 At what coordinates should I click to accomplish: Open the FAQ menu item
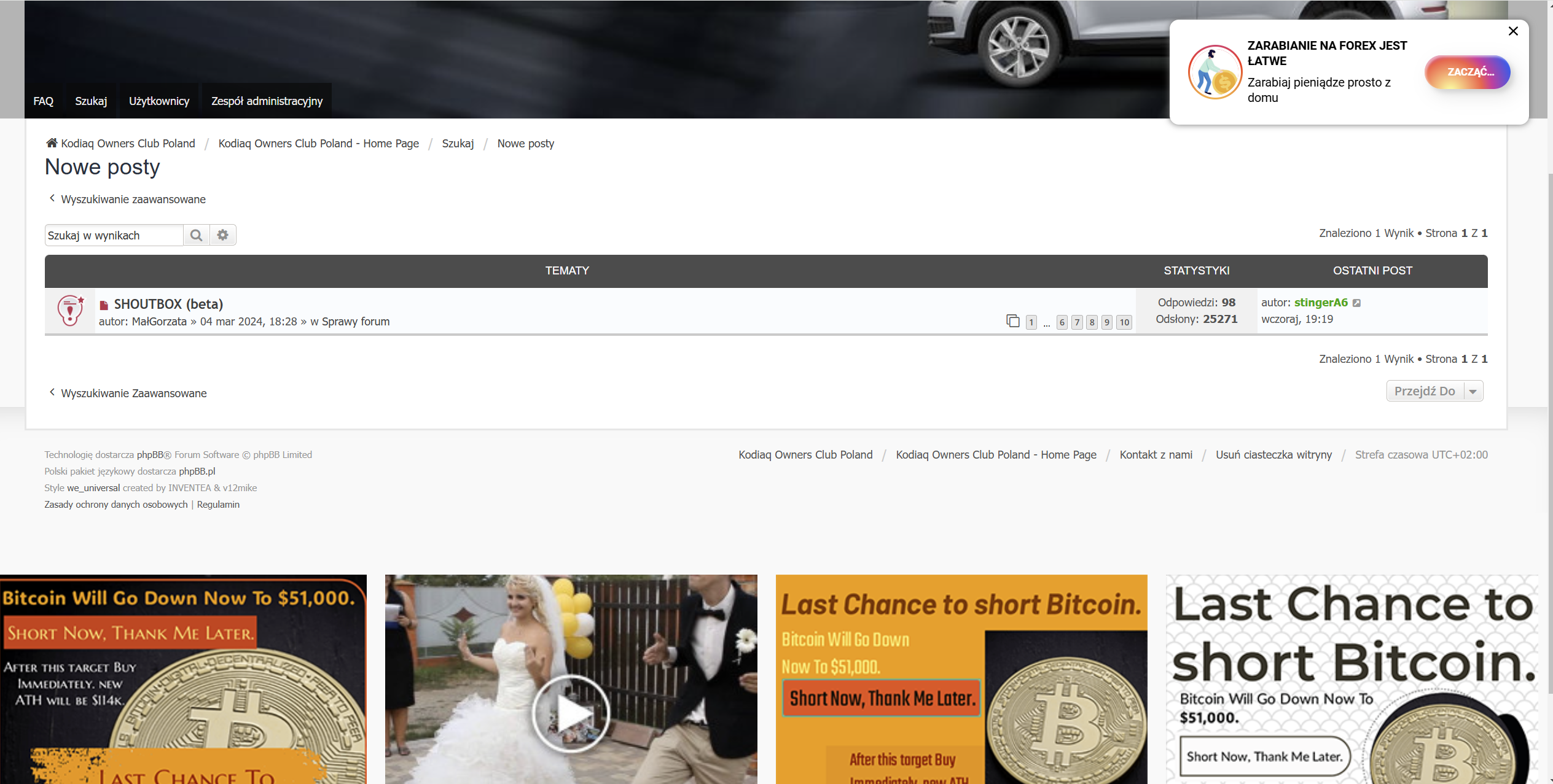(44, 101)
